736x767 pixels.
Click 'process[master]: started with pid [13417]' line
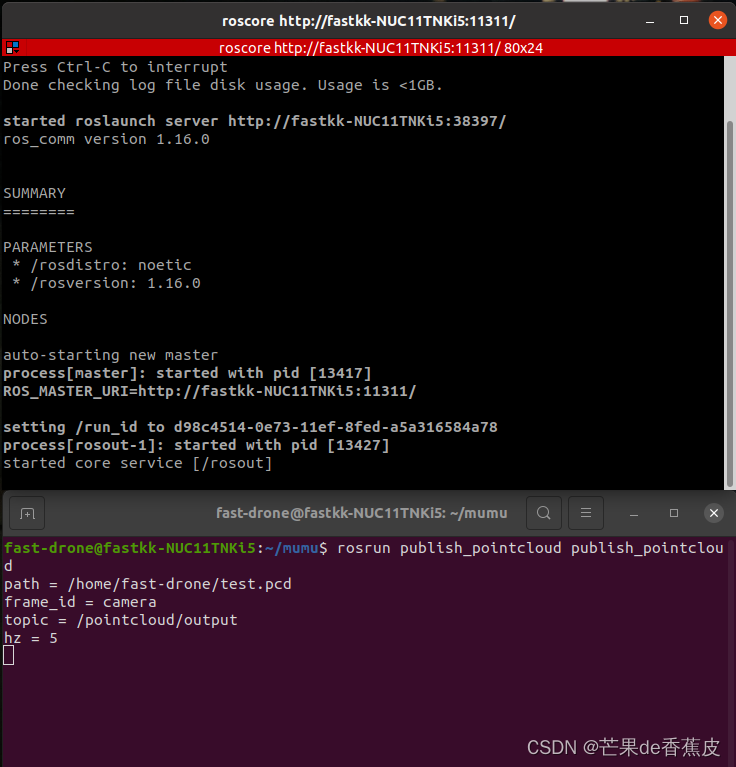pos(187,373)
